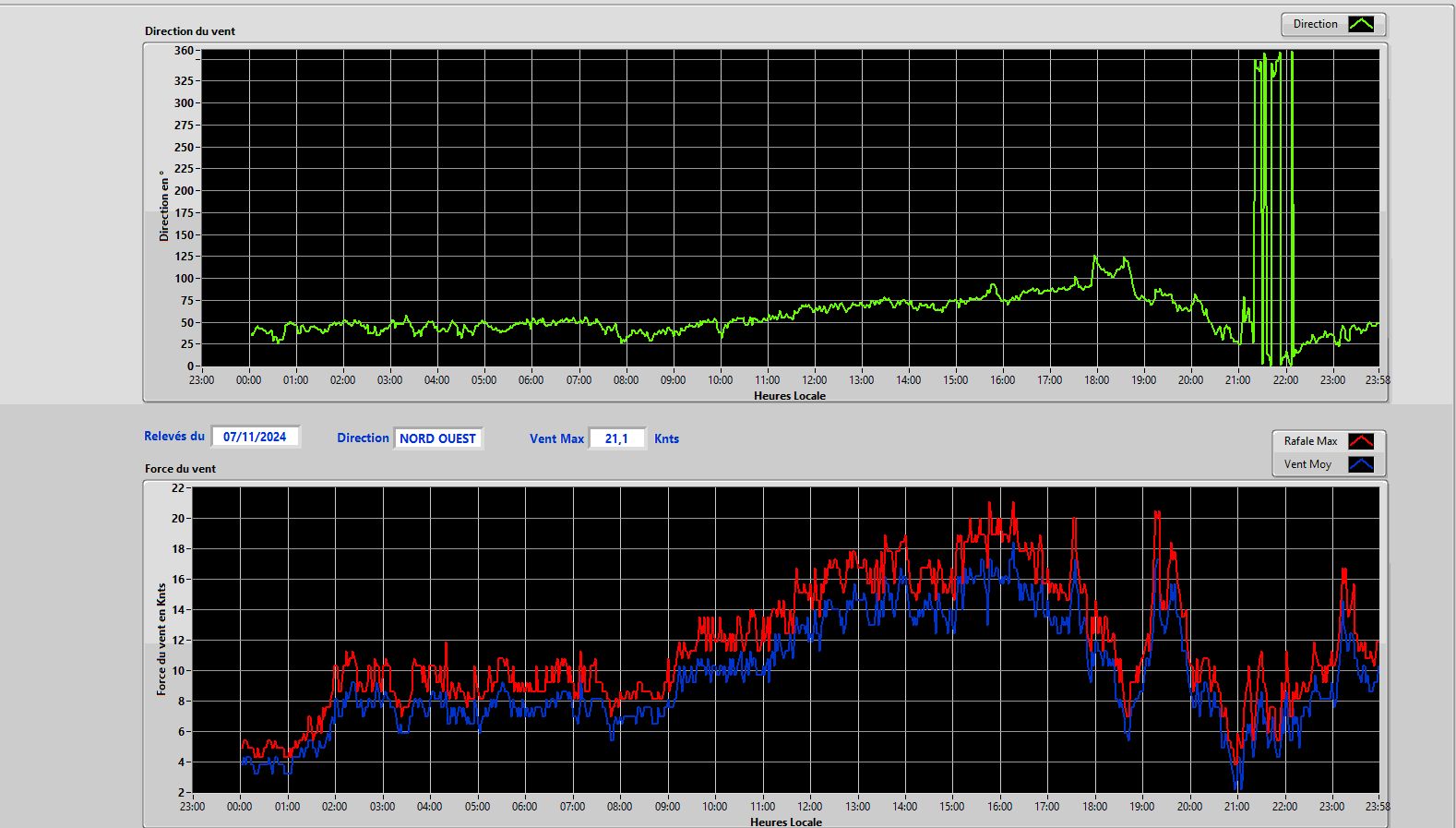The height and width of the screenshot is (828, 1456).
Task: Click the red Rafale Max legend swatch
Action: point(1361,441)
